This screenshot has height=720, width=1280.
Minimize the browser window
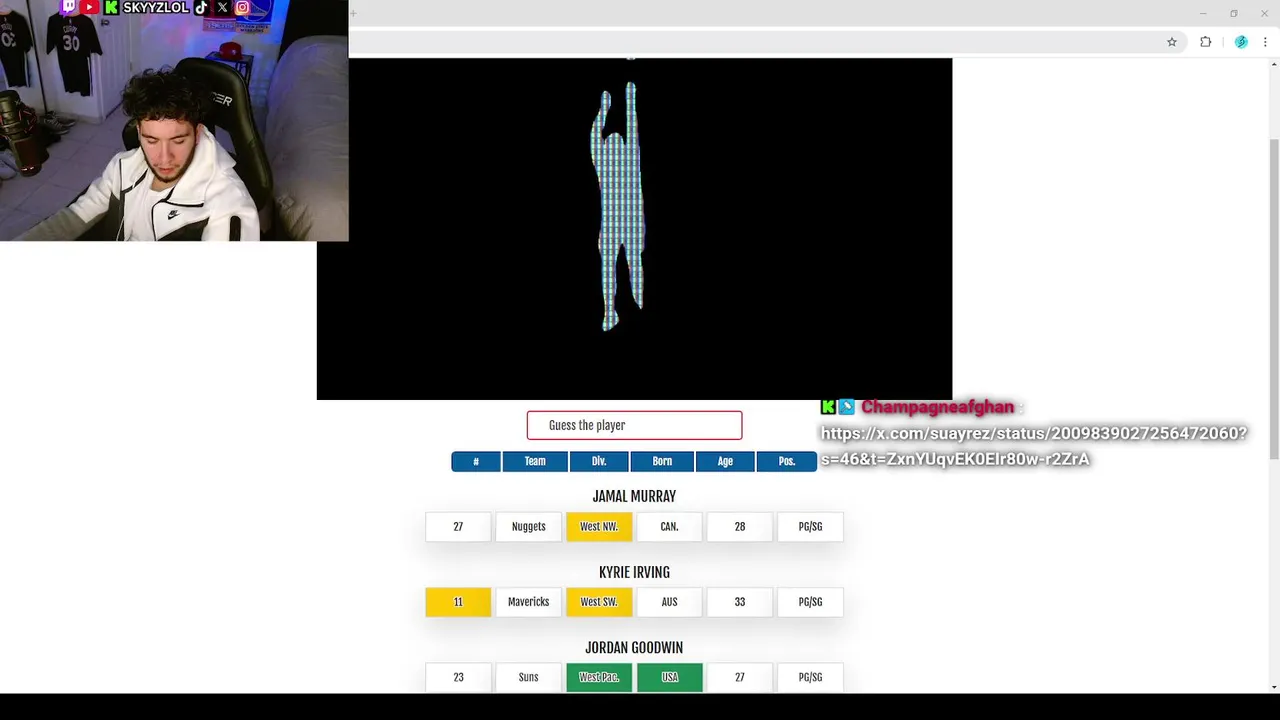click(1203, 13)
